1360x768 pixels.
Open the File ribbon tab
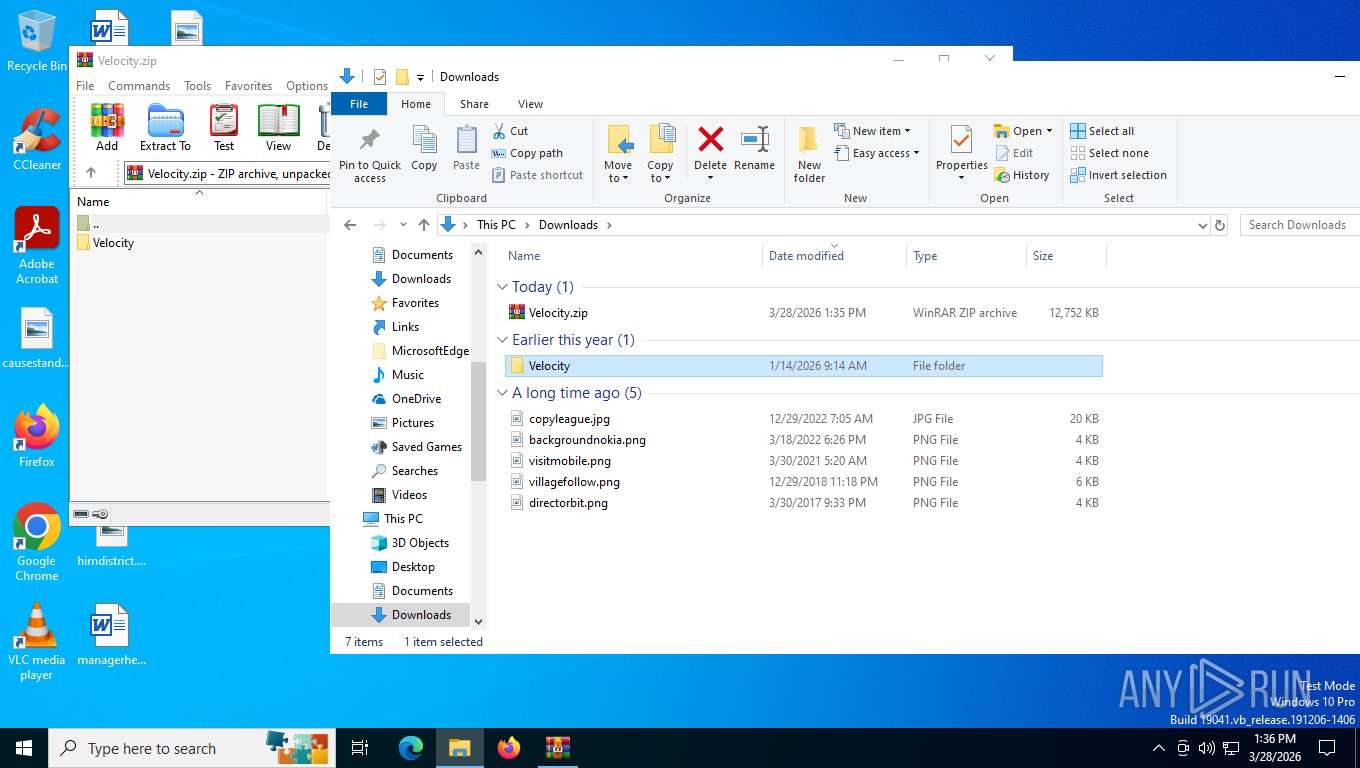359,104
